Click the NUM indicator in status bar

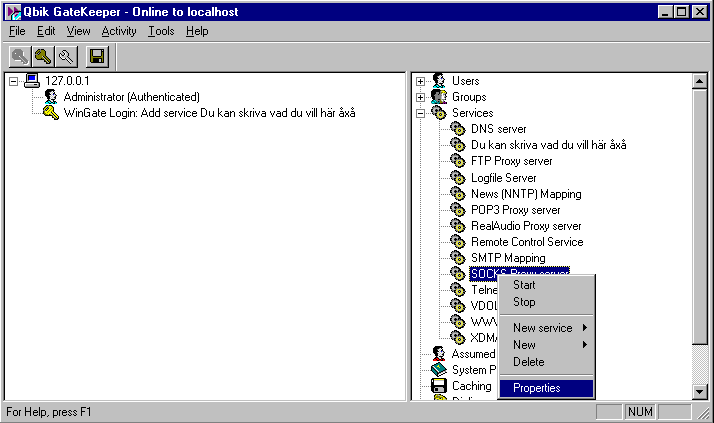click(640, 412)
